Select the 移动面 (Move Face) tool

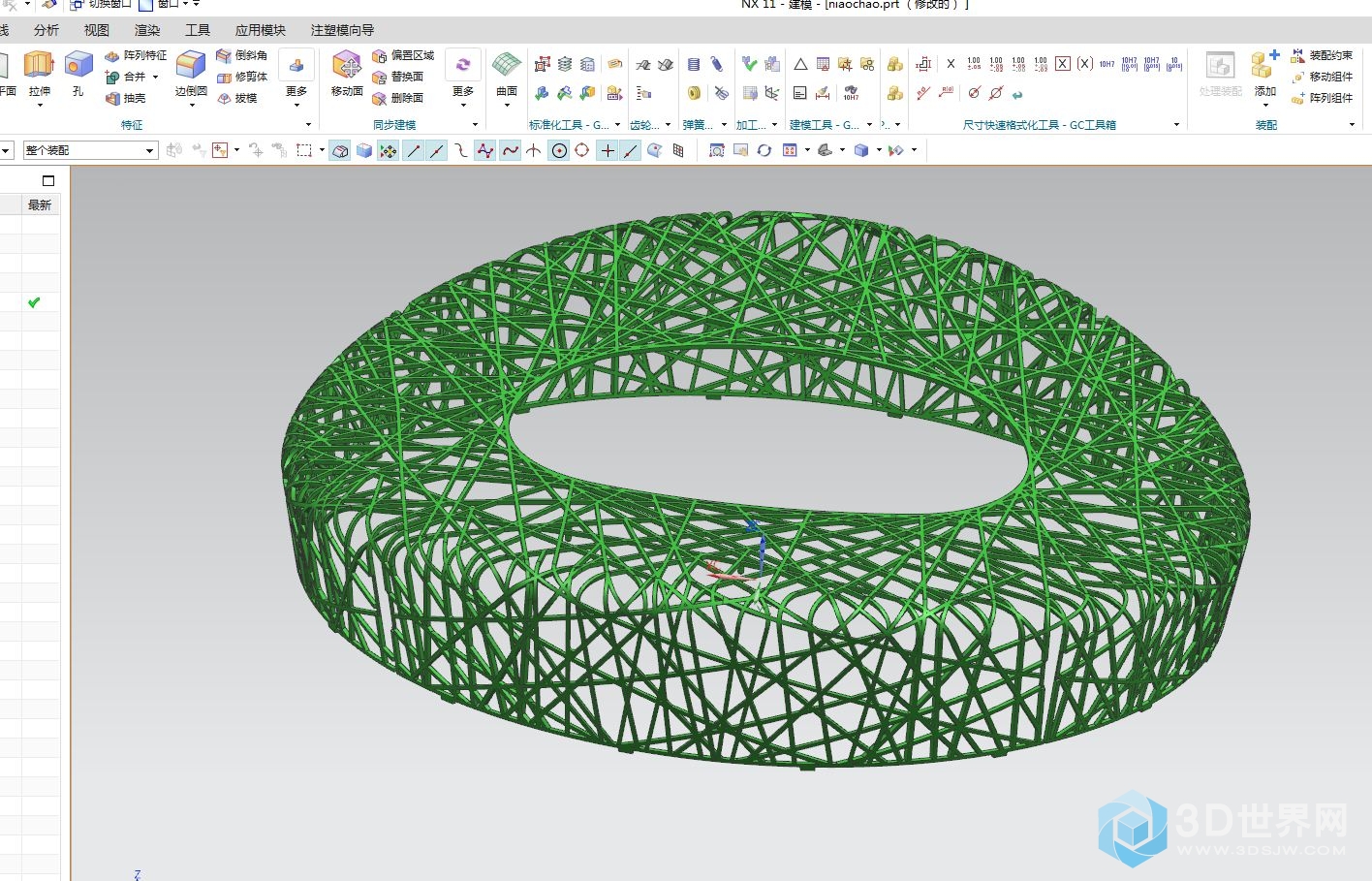(x=347, y=66)
